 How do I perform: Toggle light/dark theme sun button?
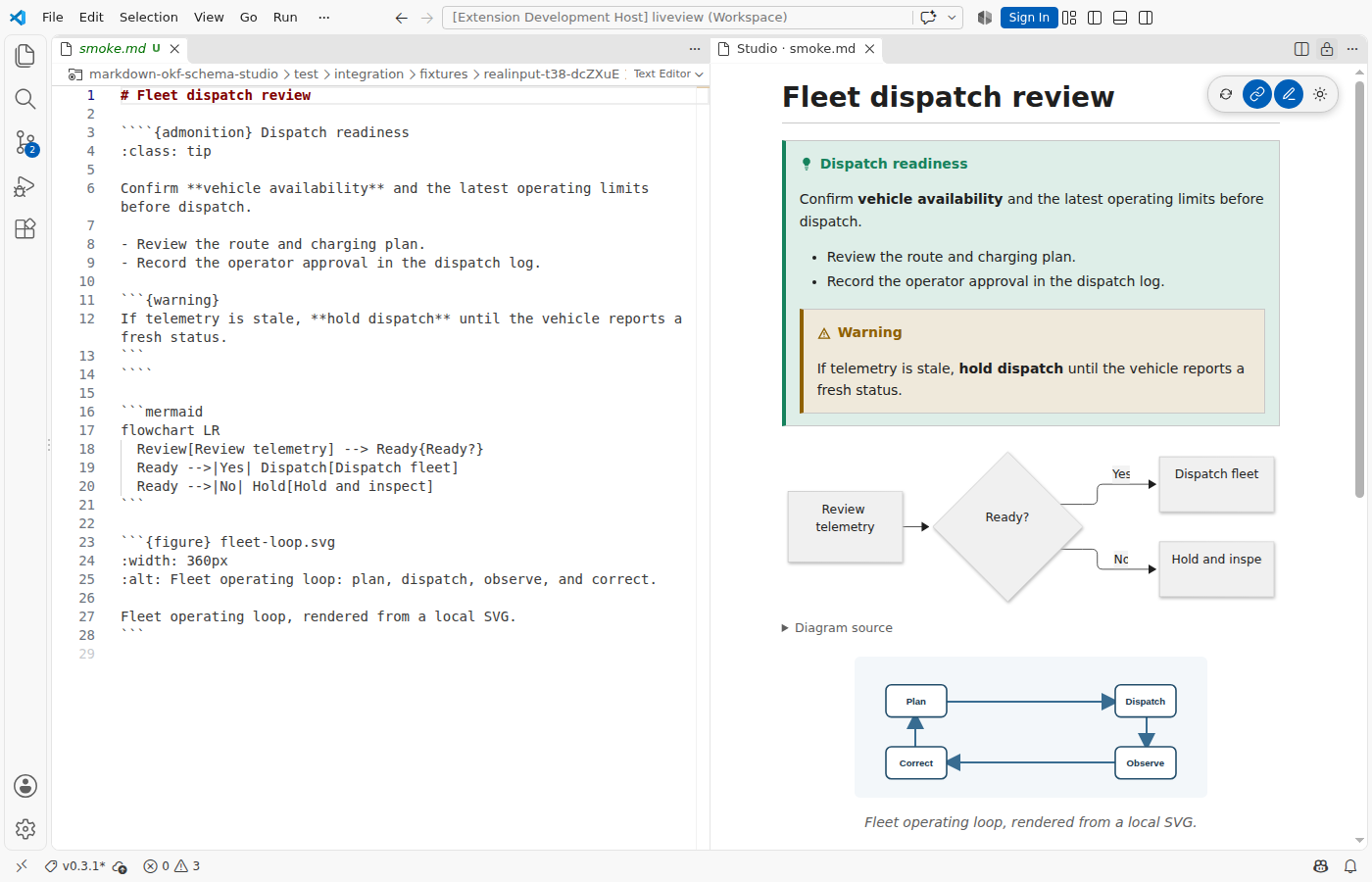pos(1320,94)
